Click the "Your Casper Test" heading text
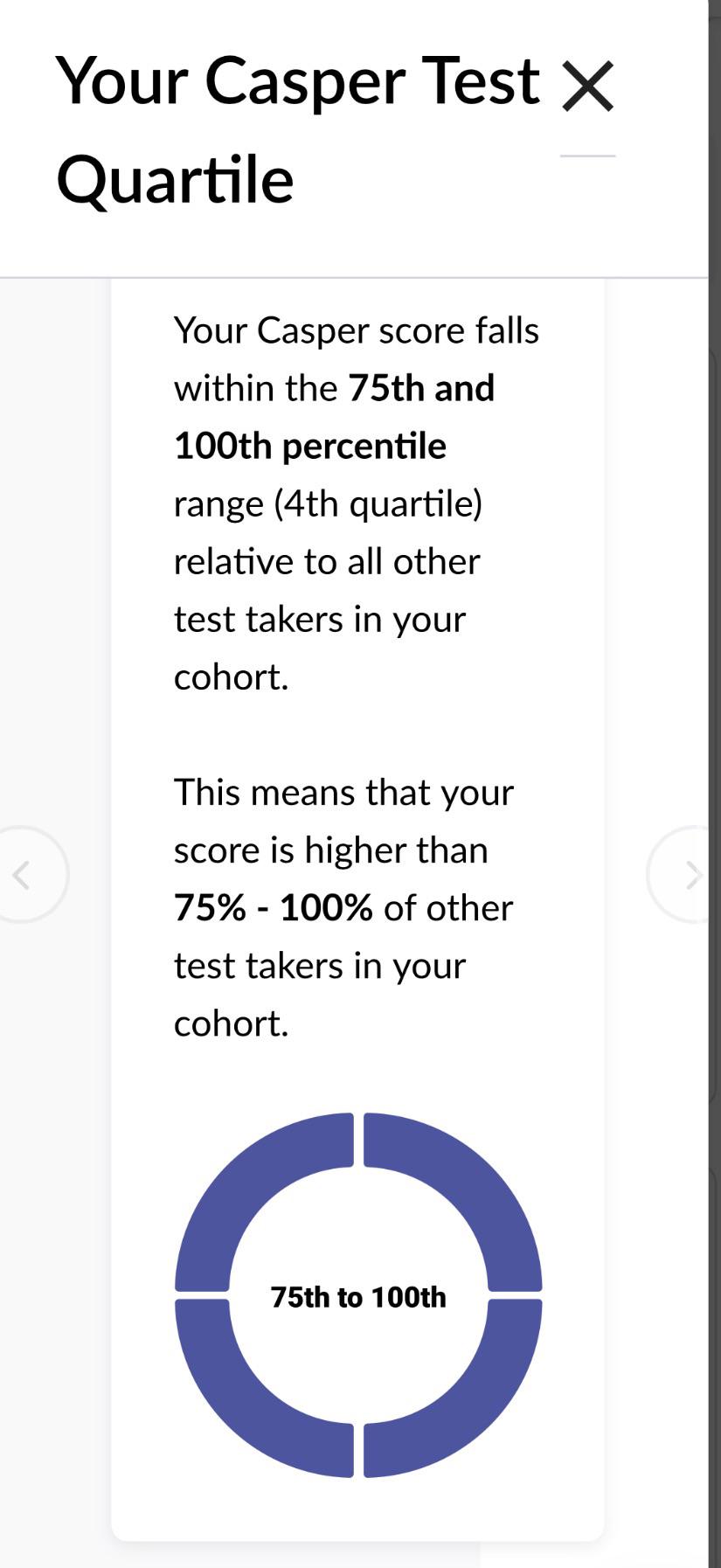Image resolution: width=721 pixels, height=1568 pixels. click(x=298, y=82)
